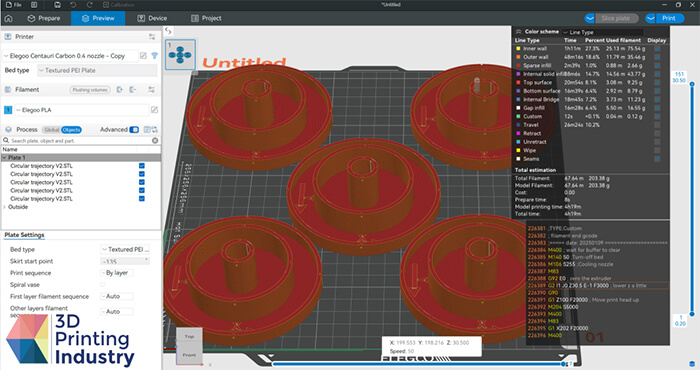Select filament number 1 color box

click(8, 110)
